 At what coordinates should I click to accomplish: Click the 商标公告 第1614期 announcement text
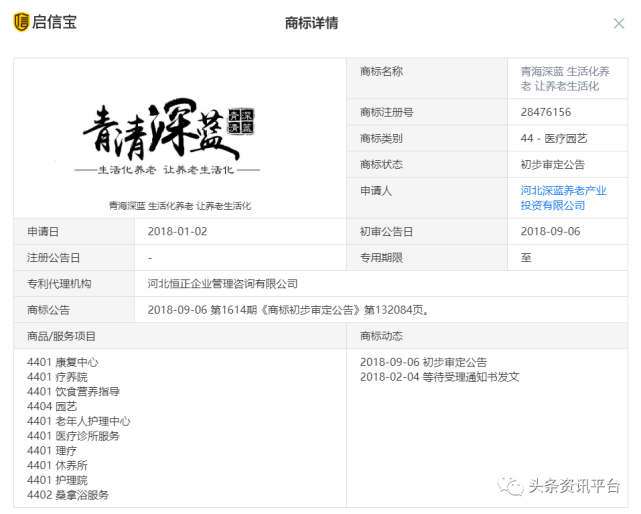288,310
